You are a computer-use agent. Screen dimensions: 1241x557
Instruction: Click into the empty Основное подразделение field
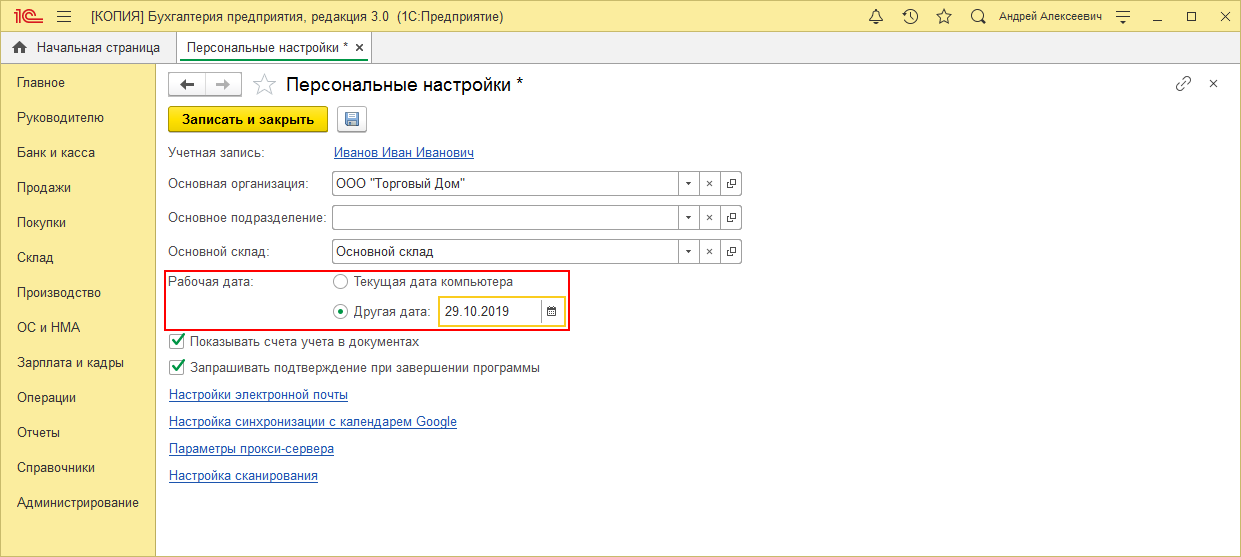pyautogui.click(x=505, y=217)
